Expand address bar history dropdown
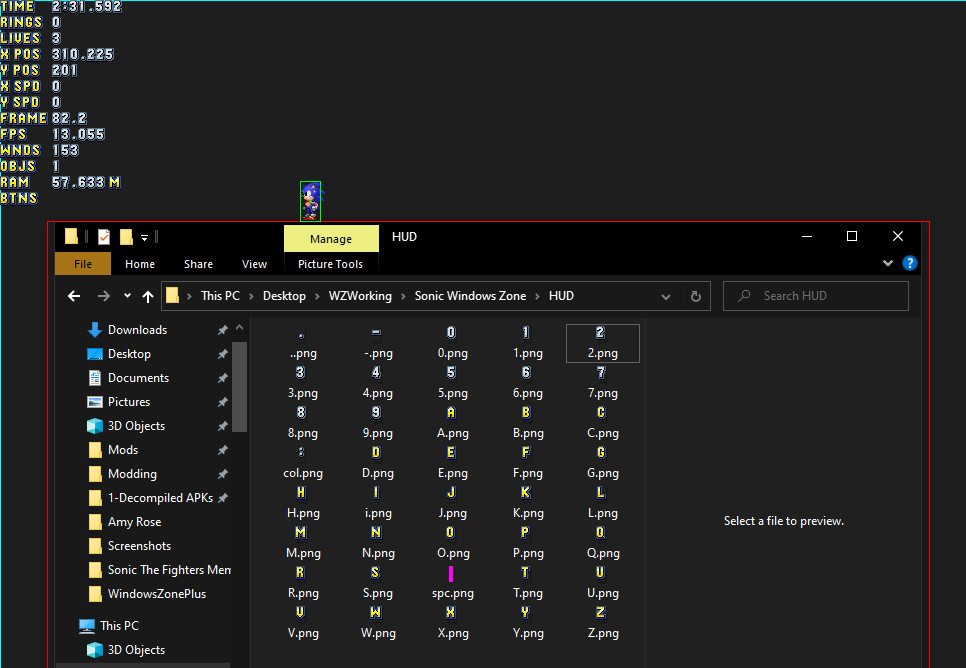Viewport: 966px width, 668px height. pyautogui.click(x=666, y=296)
